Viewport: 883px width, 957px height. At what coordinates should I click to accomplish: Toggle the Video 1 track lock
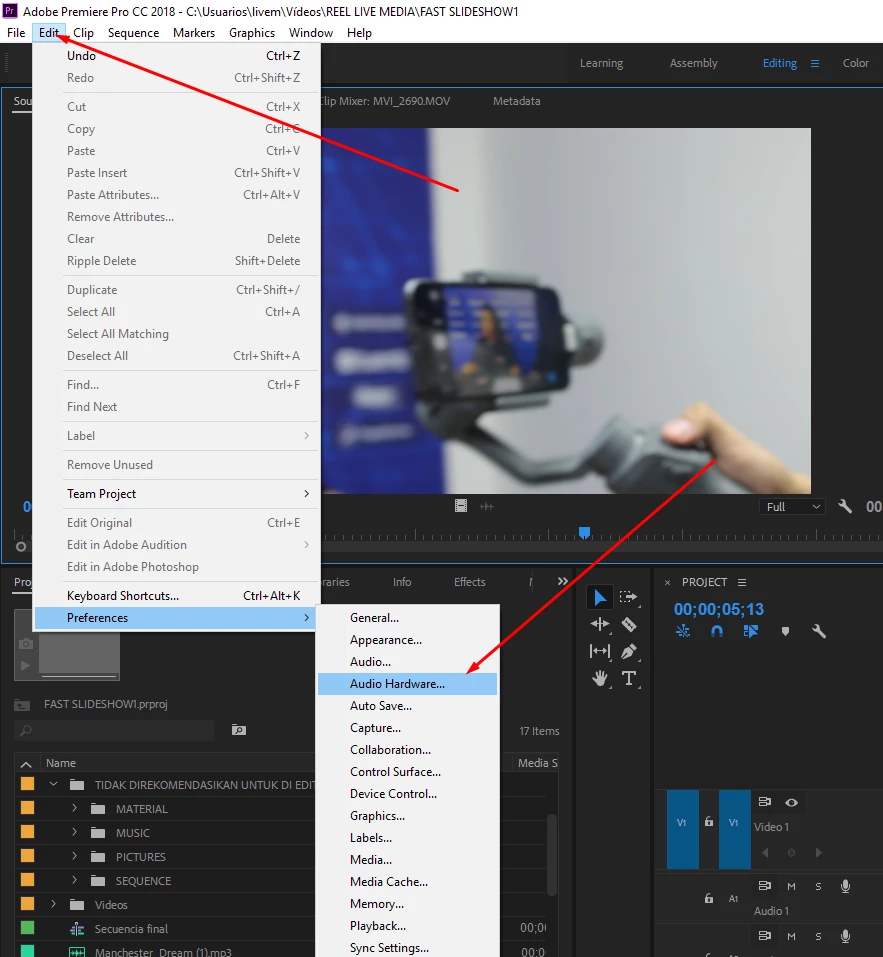[708, 822]
